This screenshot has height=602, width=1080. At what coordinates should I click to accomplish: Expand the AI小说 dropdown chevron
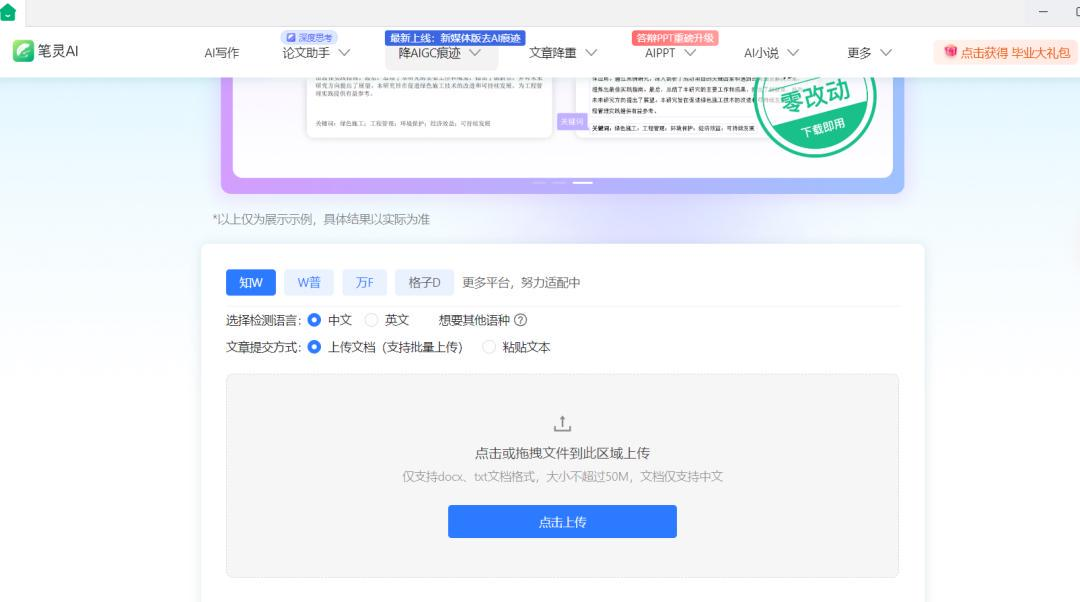[793, 53]
